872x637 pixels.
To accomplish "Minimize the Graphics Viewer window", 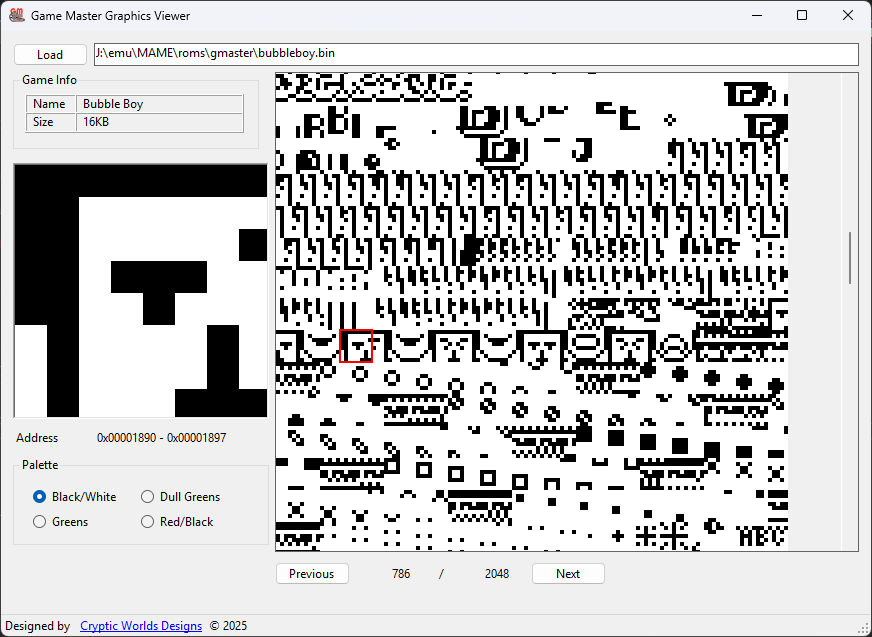I will (756, 16).
